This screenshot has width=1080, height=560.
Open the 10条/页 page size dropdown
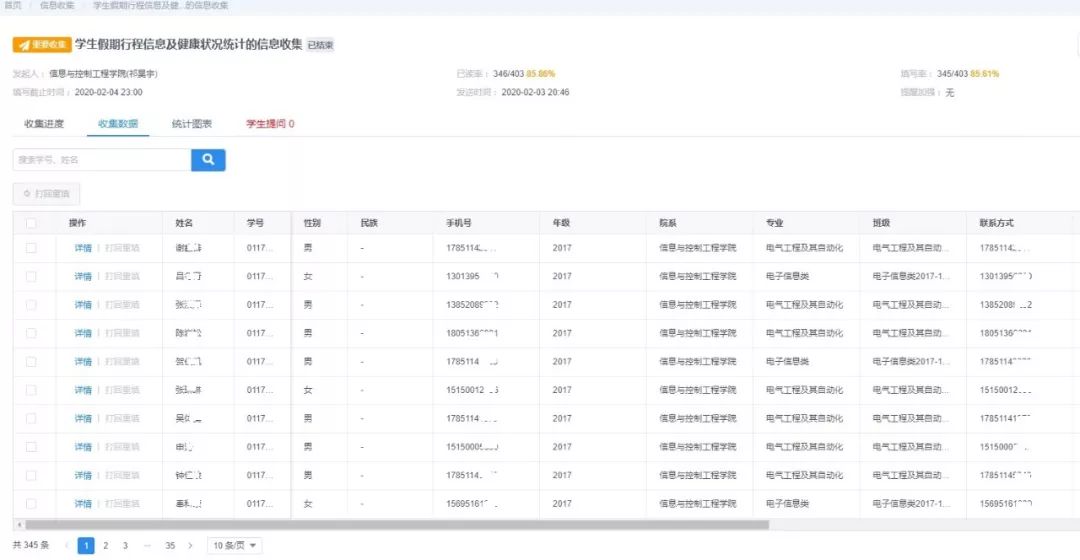[x=235, y=546]
